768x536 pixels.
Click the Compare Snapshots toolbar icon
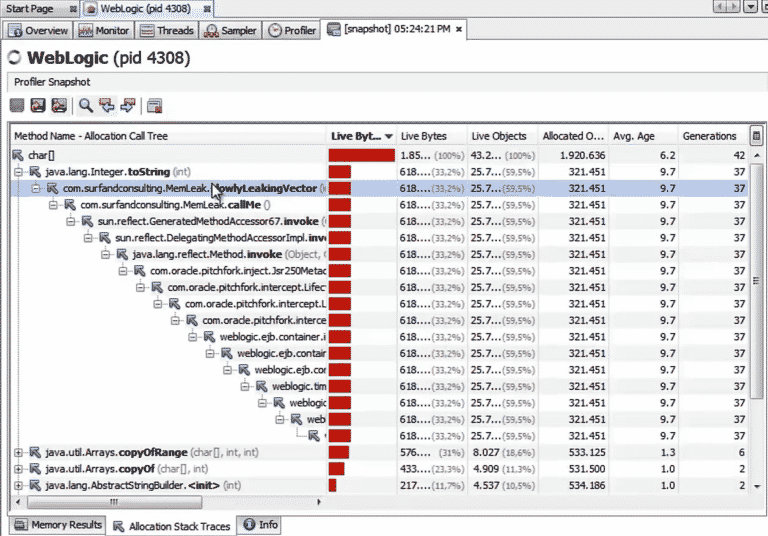154,105
